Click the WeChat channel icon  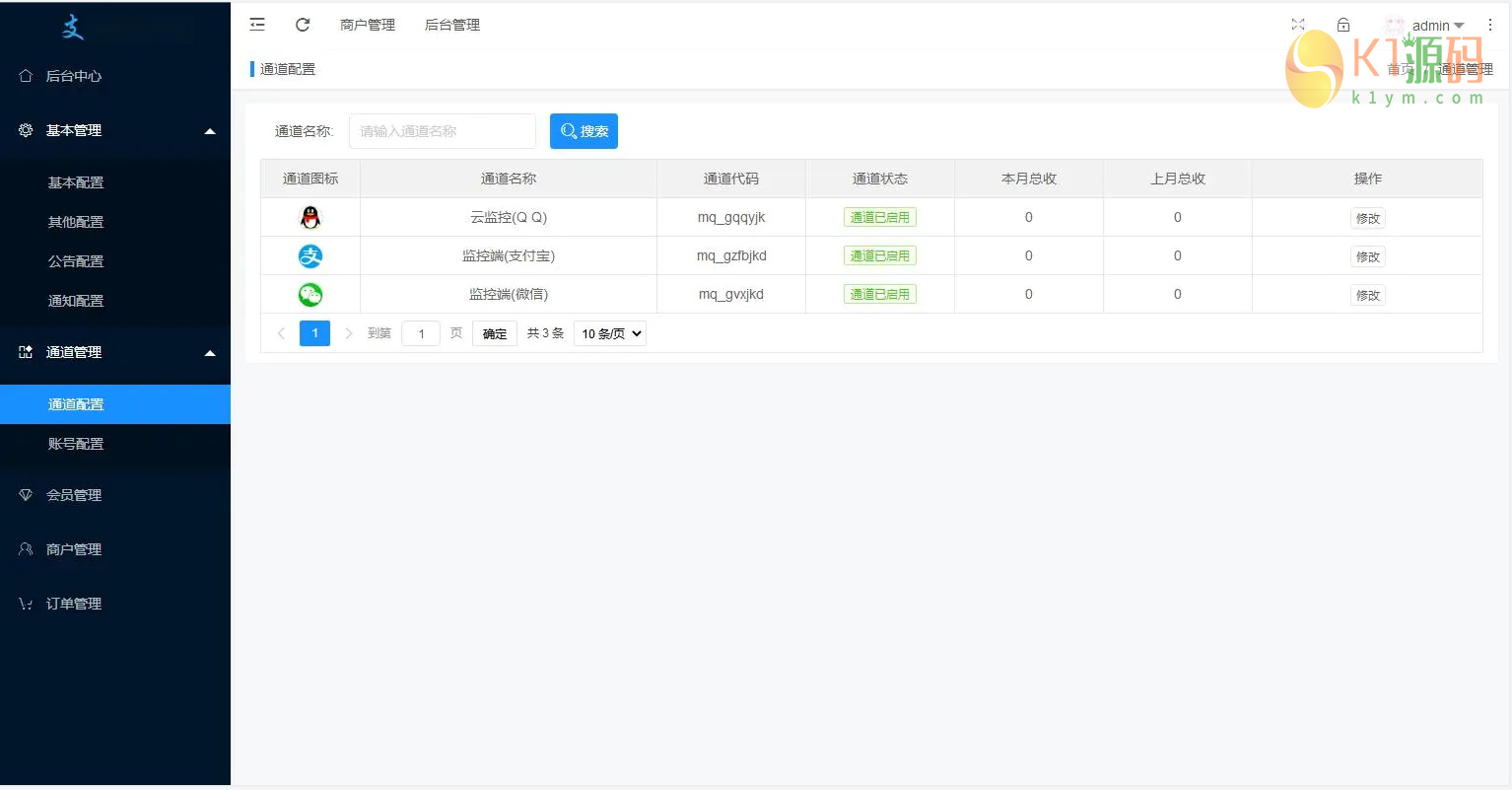tap(309, 294)
